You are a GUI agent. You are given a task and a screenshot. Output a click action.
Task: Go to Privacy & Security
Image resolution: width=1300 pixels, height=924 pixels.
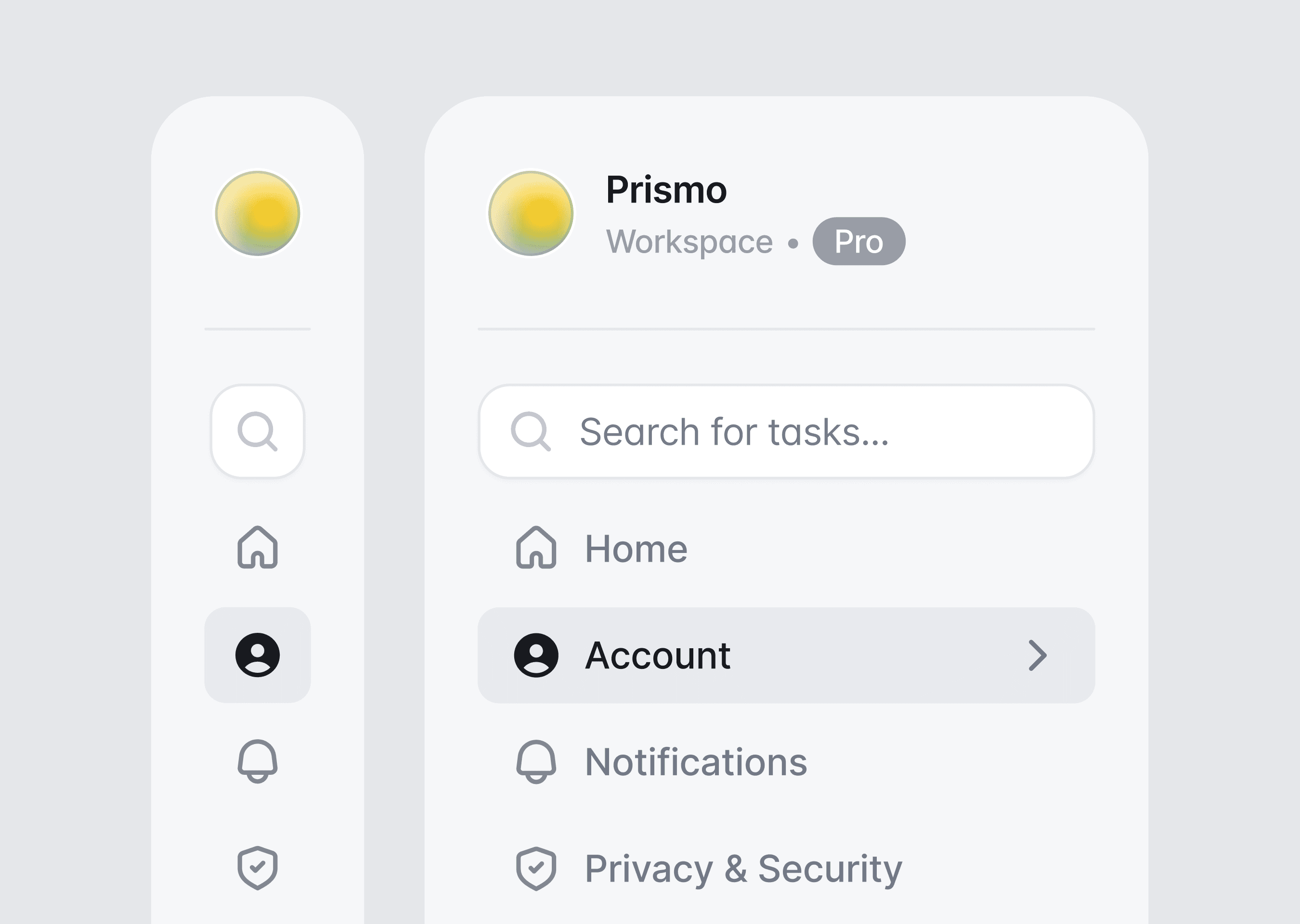[743, 869]
